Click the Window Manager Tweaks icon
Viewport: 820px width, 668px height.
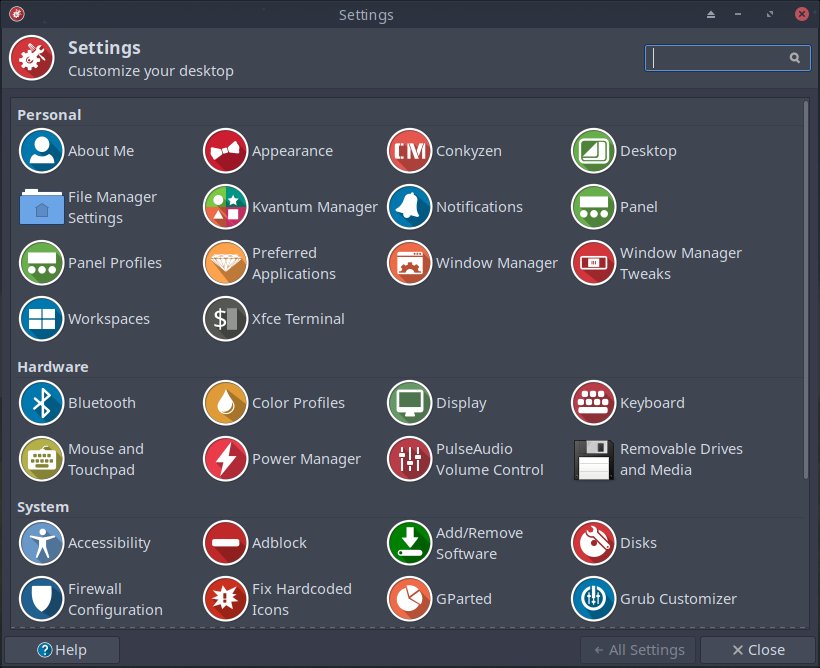tap(593, 263)
